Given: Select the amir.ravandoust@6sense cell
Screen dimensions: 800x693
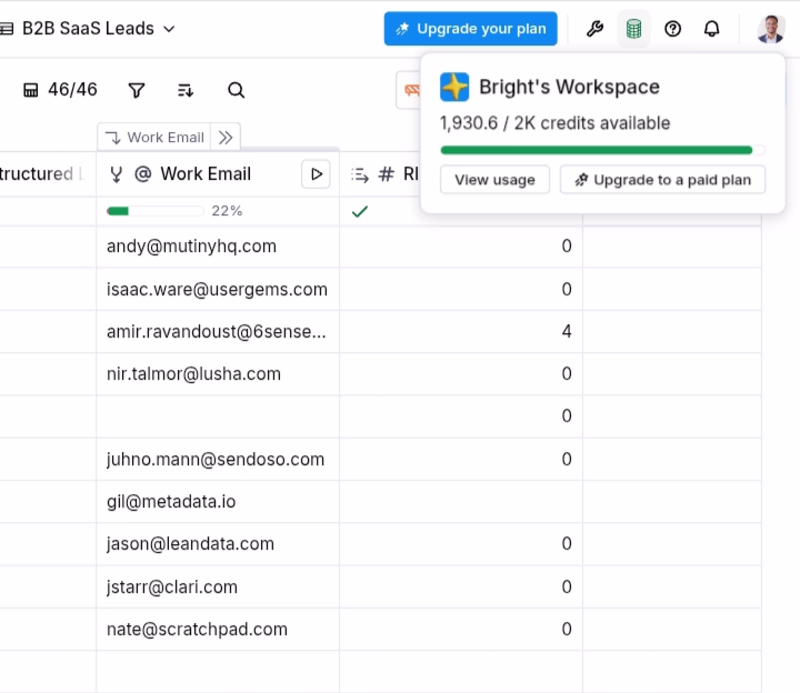Looking at the screenshot, I should (x=218, y=332).
